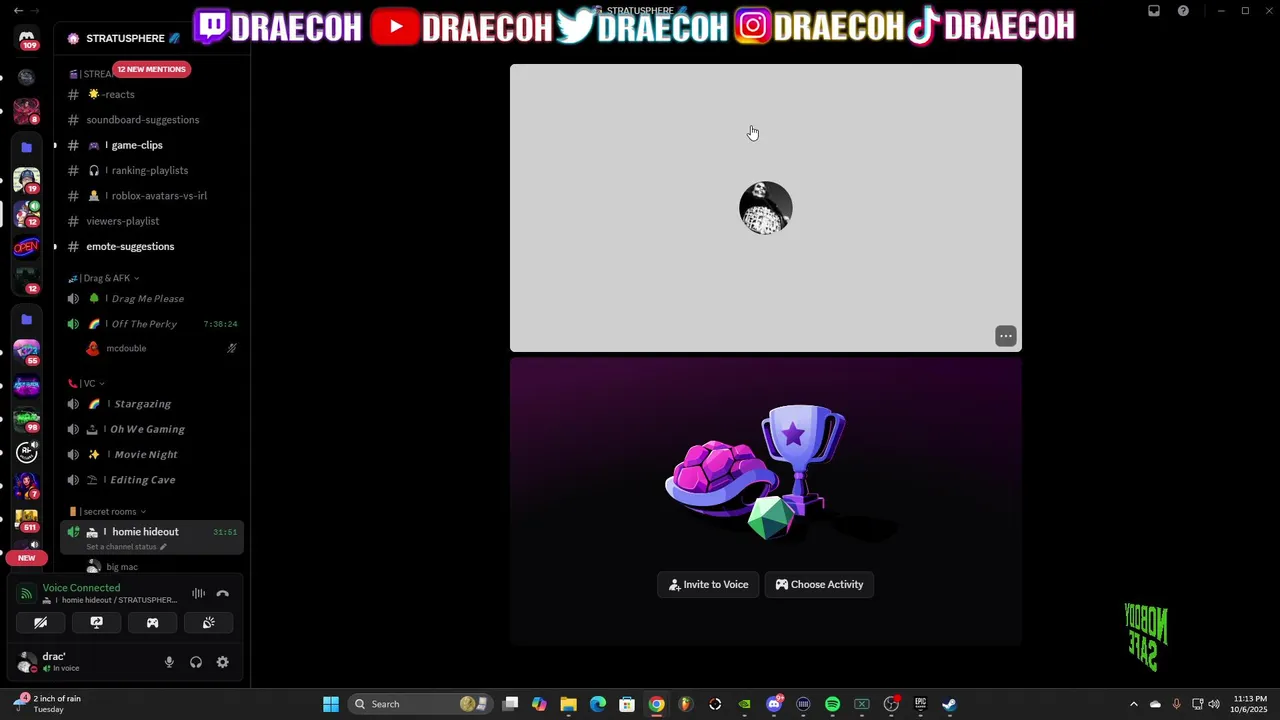Image resolution: width=1280 pixels, height=720 pixels.
Task: Open the server icon showing badge 19
Action: [27, 180]
